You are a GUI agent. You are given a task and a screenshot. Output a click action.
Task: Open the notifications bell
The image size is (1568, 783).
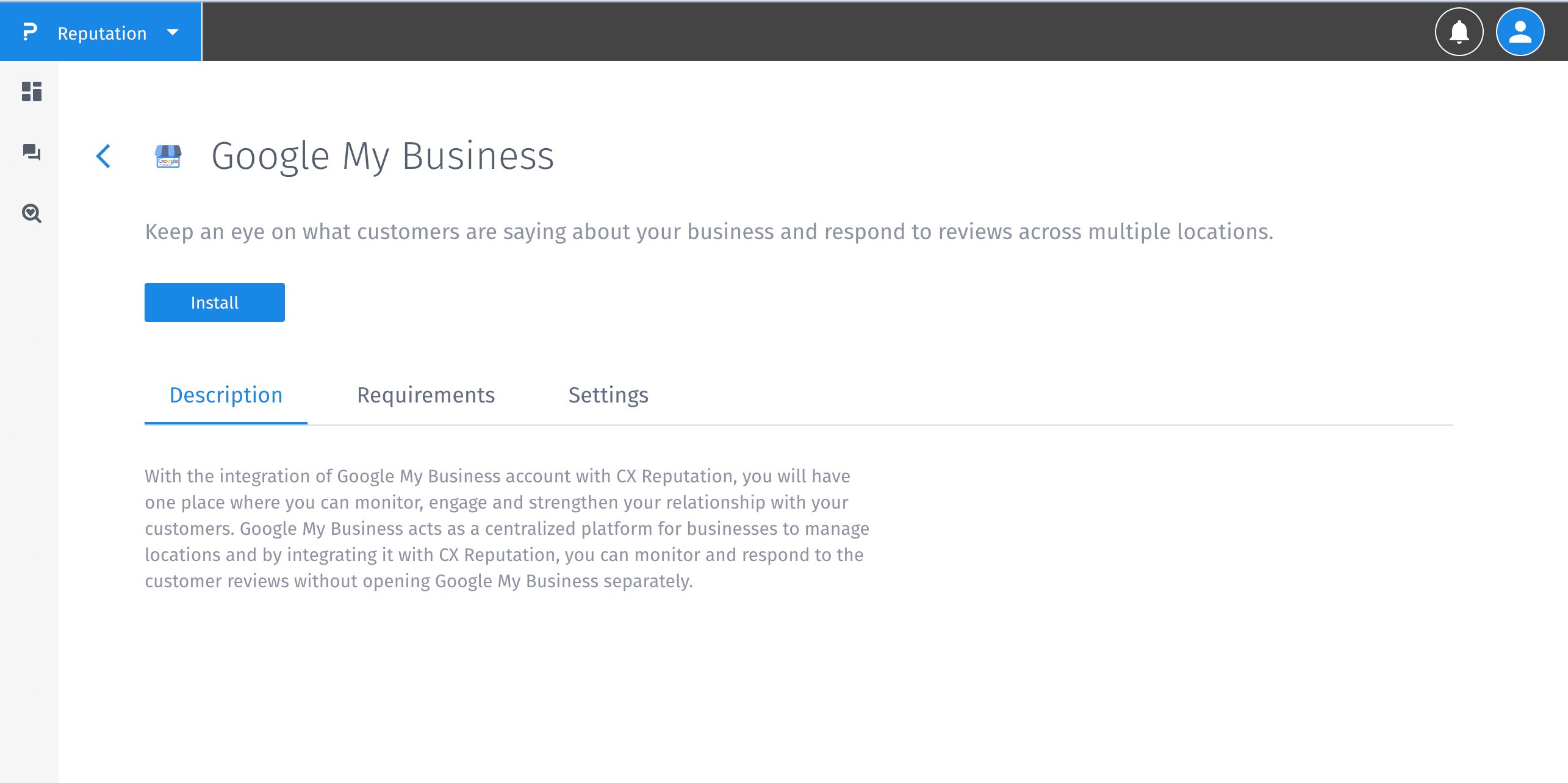tap(1459, 32)
